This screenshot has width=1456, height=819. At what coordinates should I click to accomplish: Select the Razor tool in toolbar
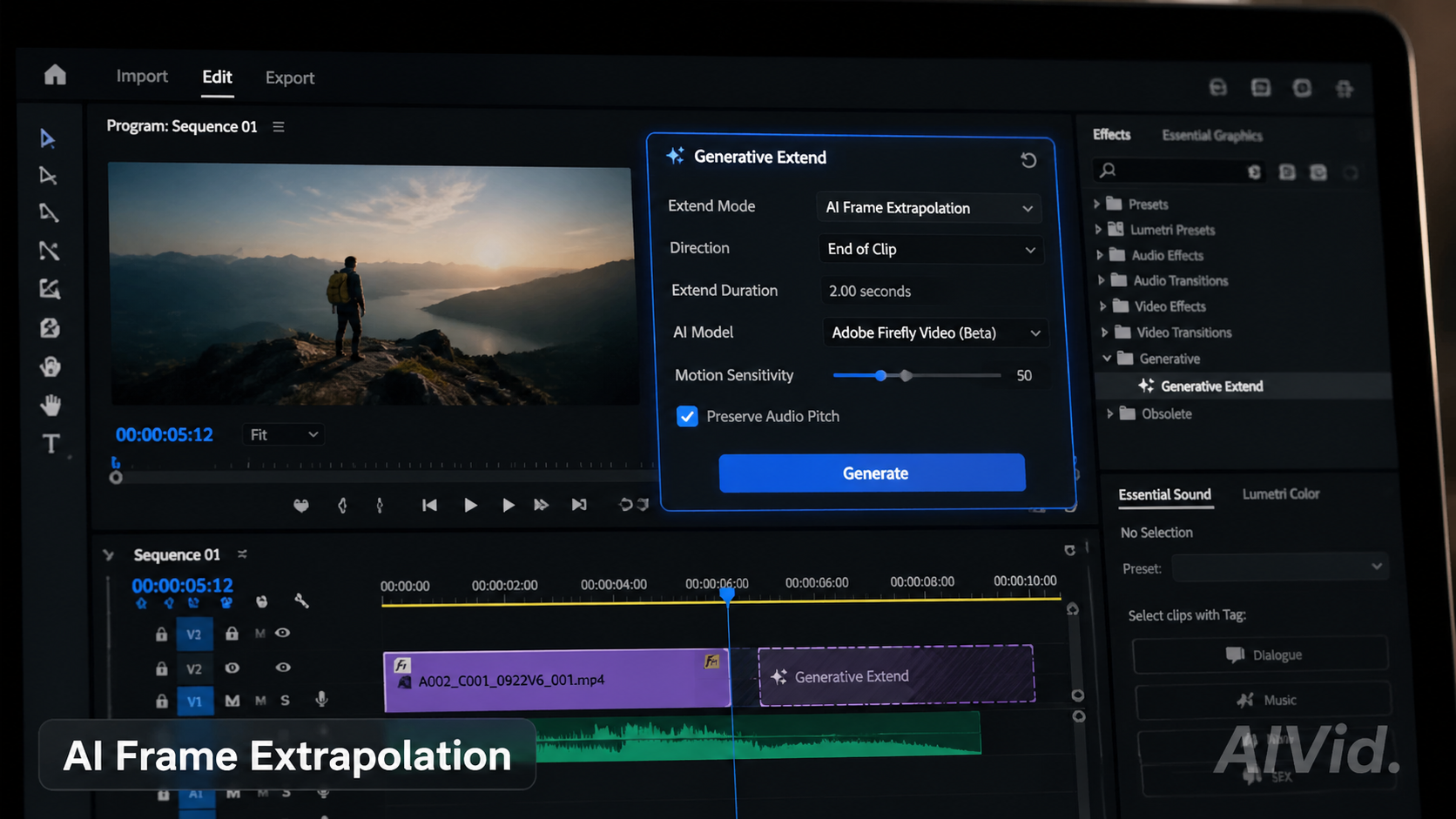[49, 251]
